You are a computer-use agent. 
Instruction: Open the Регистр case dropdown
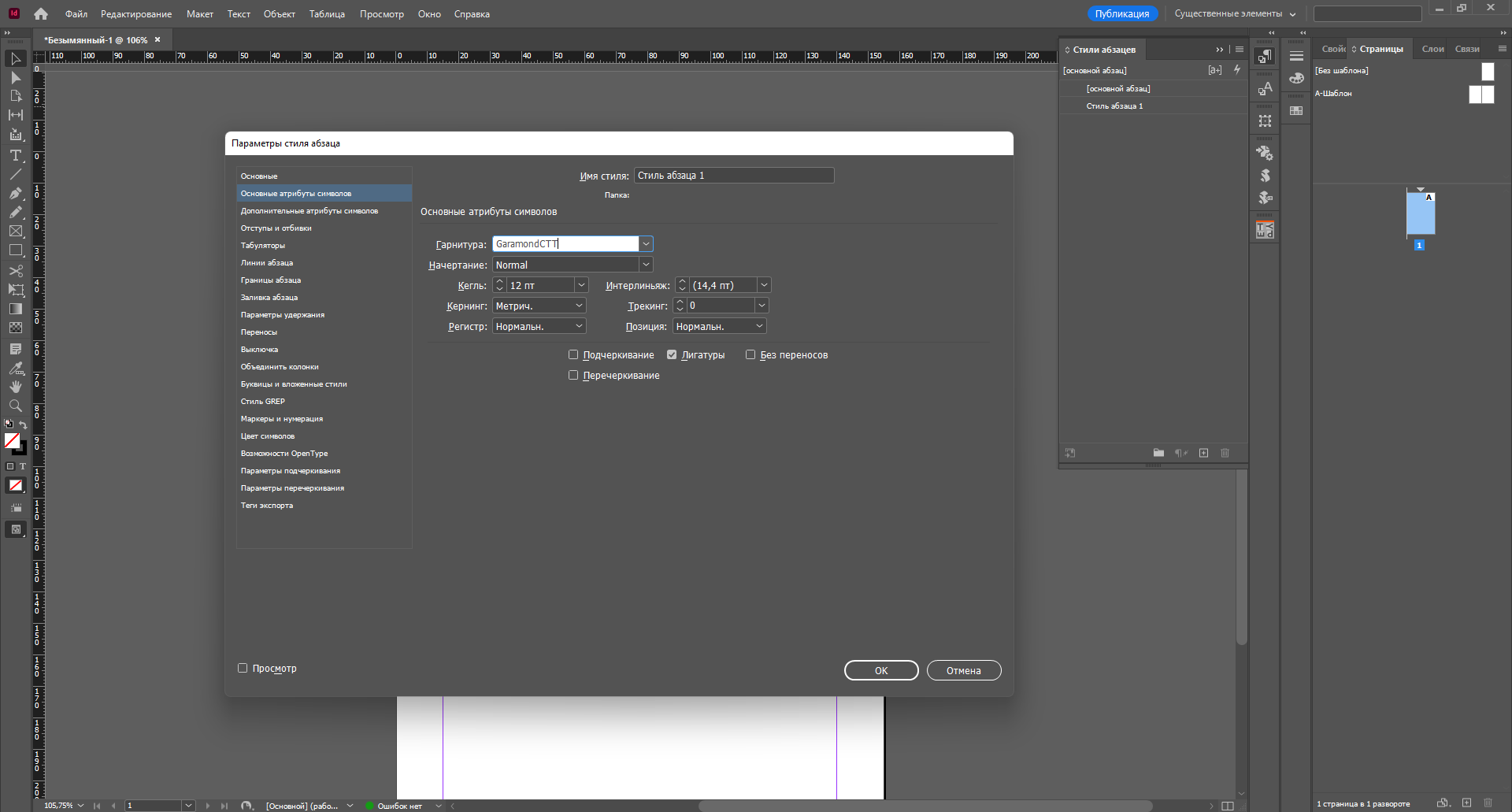579,326
